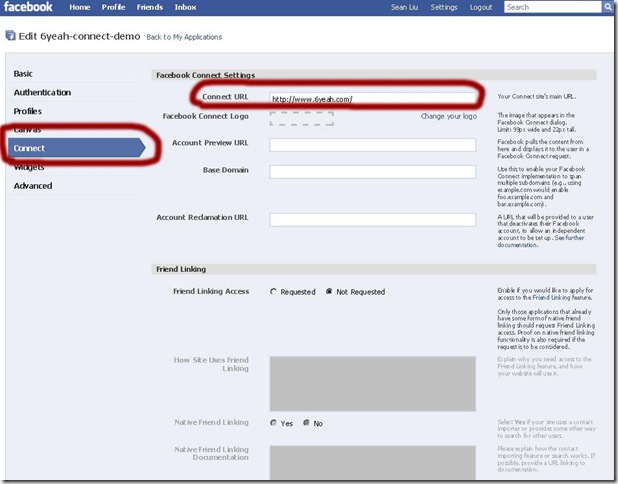Click the Logout link
Viewport: 618px width, 484px height.
pos(481,7)
